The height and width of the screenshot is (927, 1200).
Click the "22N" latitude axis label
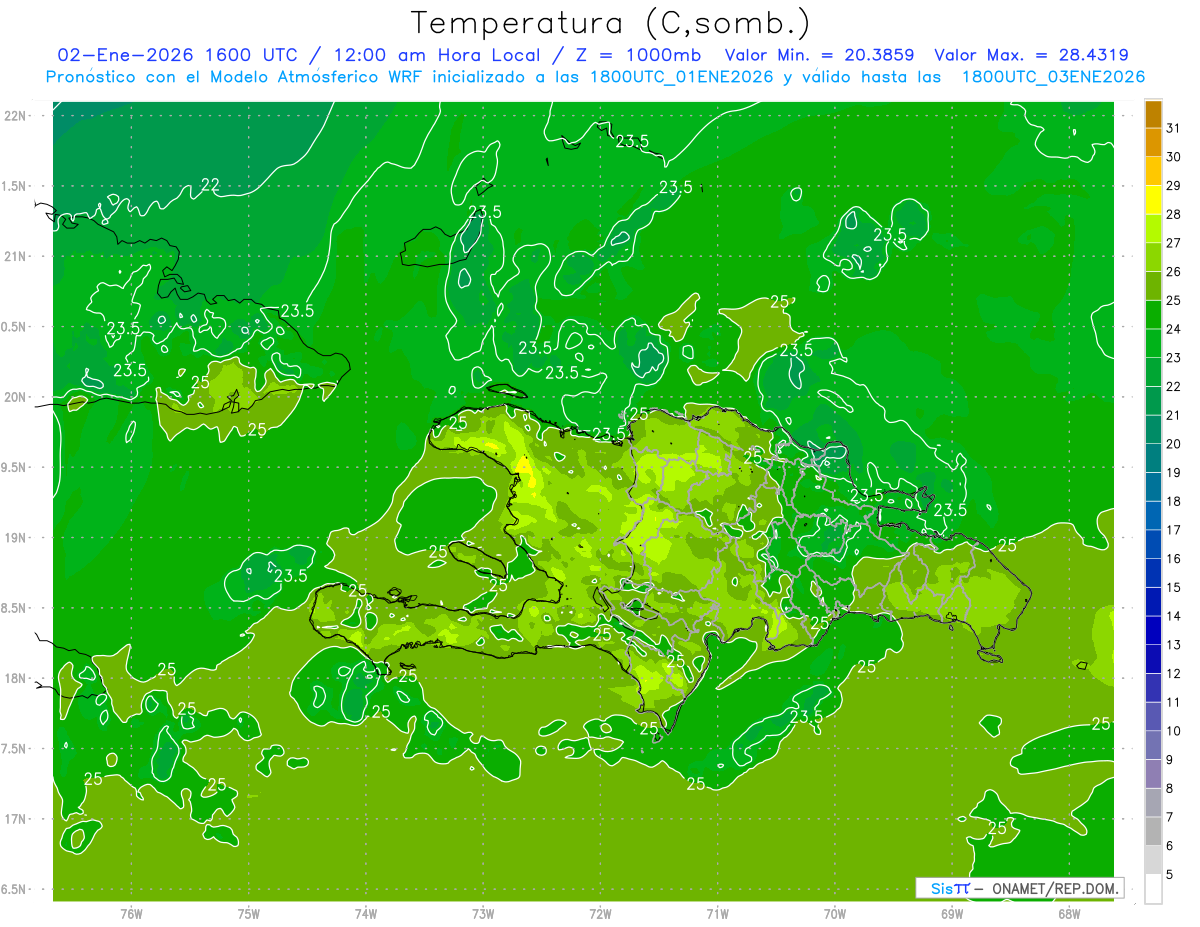pyautogui.click(x=15, y=116)
